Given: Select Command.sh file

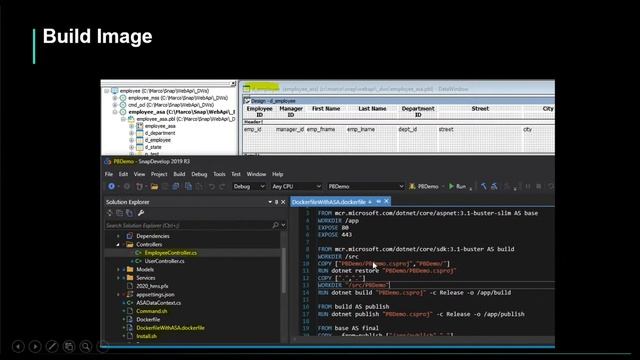Looking at the screenshot, I should 152,311.
